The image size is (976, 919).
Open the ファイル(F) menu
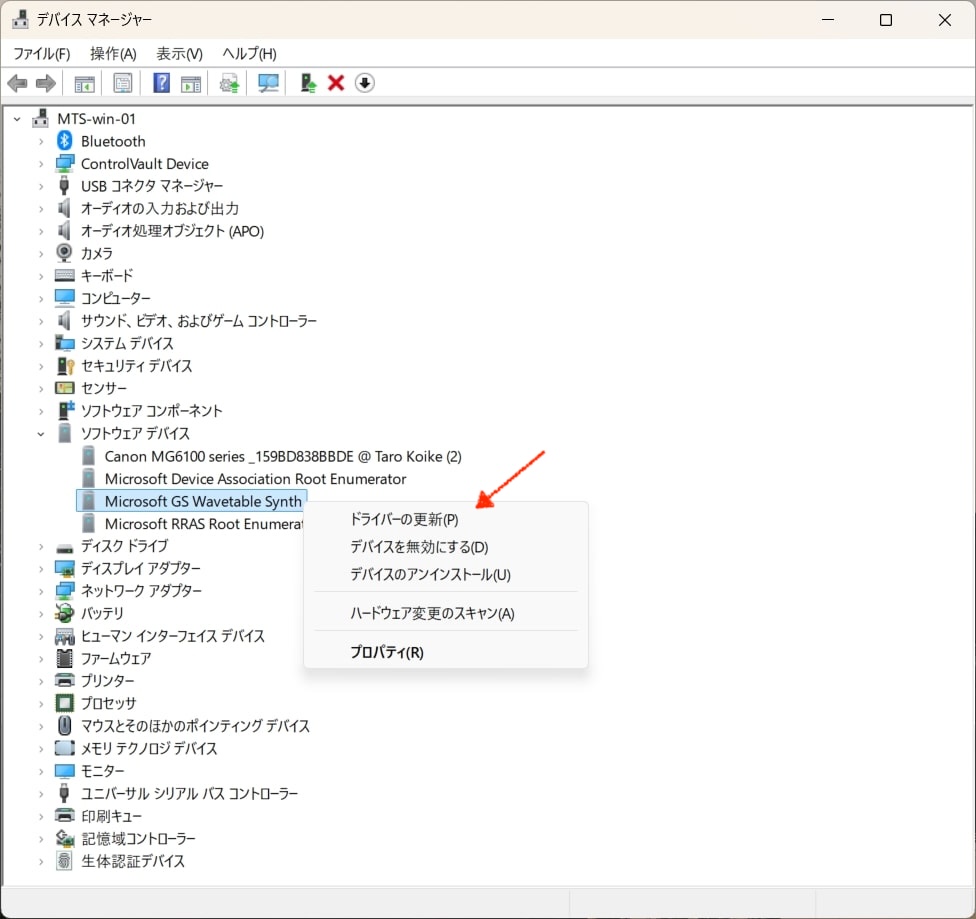pos(41,53)
